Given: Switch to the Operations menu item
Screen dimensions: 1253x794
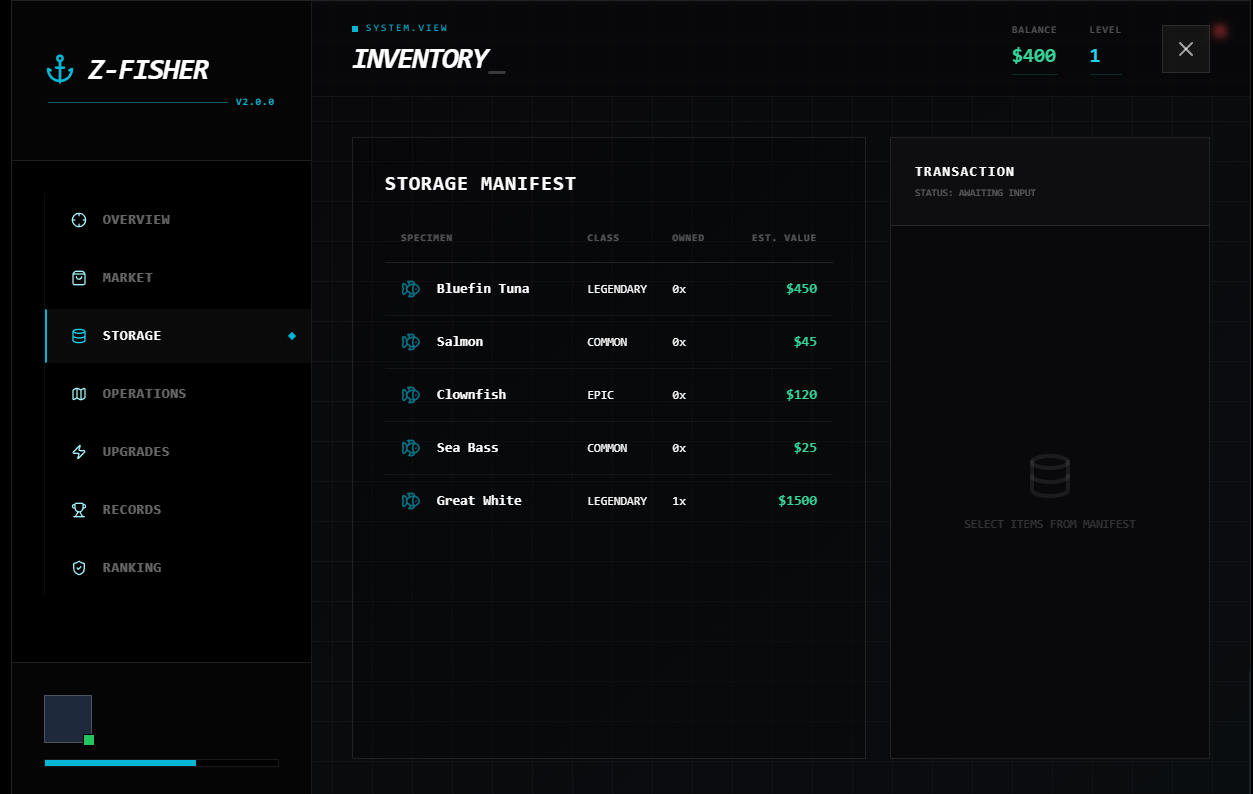Looking at the screenshot, I should (x=178, y=394).
